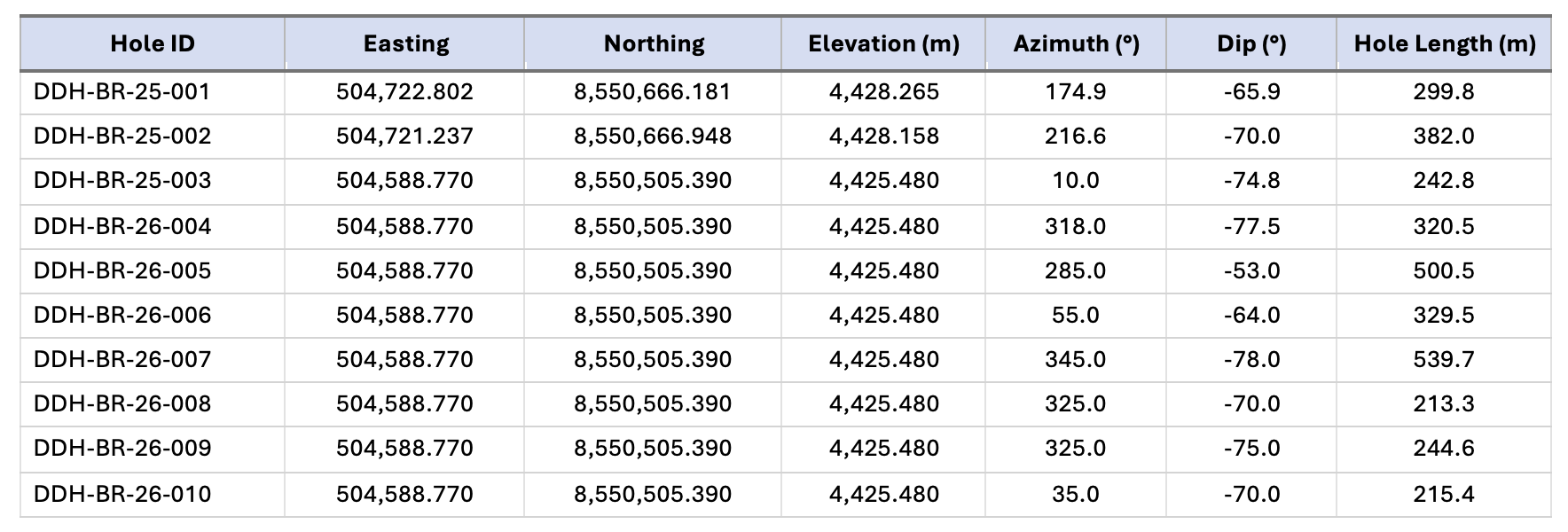The image size is (1568, 532).
Task: Select hole length value 539.7
Action: 1444,359
